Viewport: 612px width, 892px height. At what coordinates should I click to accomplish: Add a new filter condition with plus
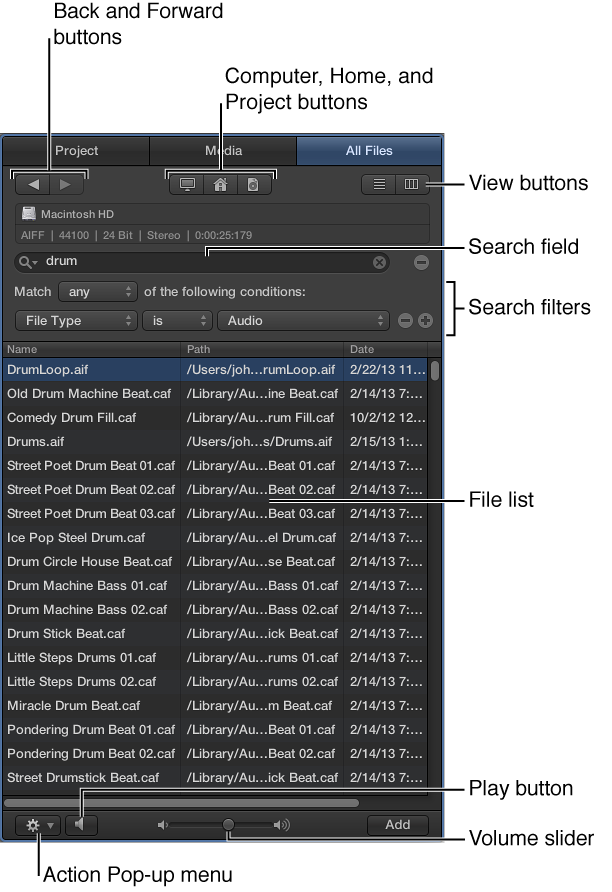[425, 321]
